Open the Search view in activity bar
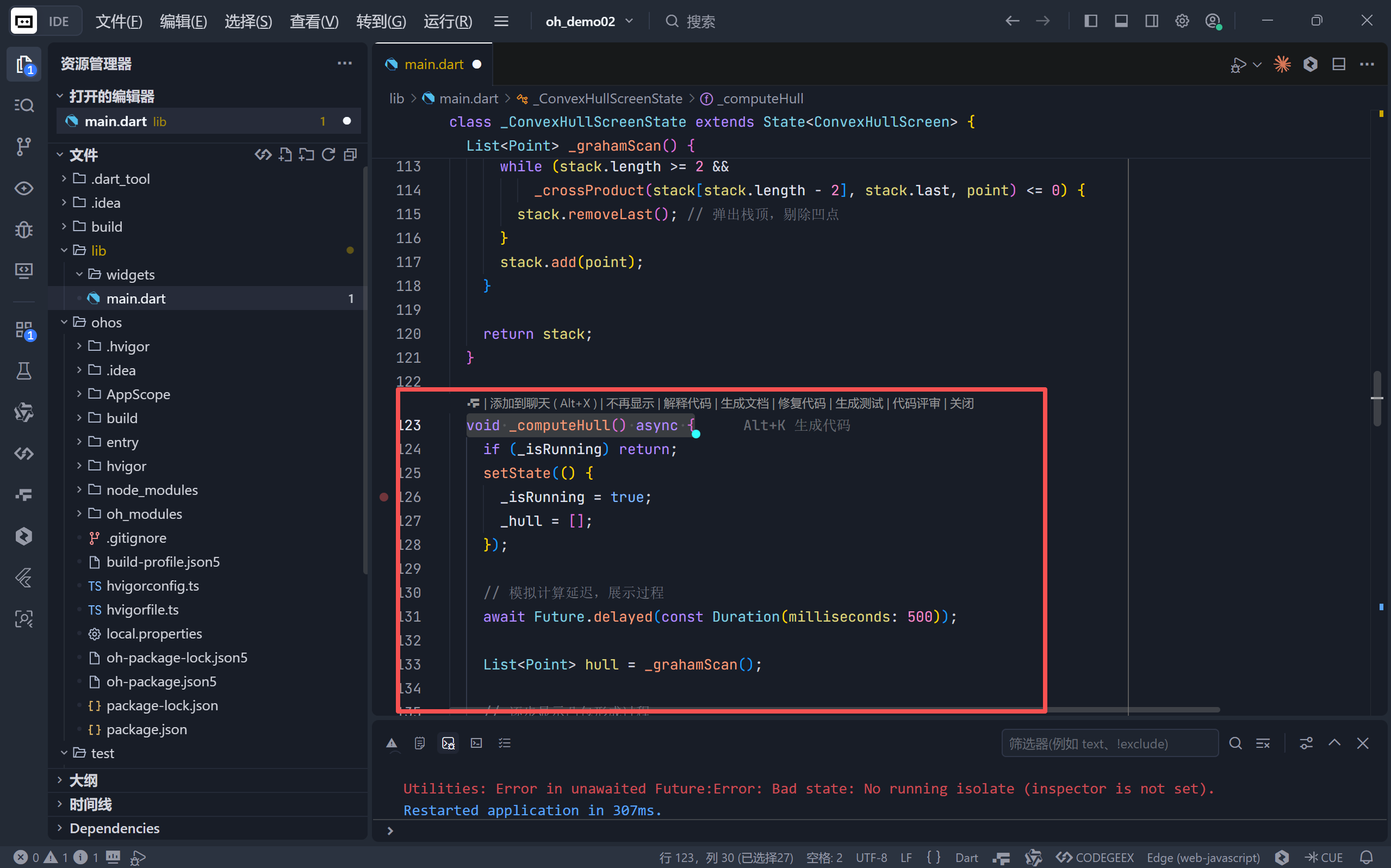 click(23, 105)
